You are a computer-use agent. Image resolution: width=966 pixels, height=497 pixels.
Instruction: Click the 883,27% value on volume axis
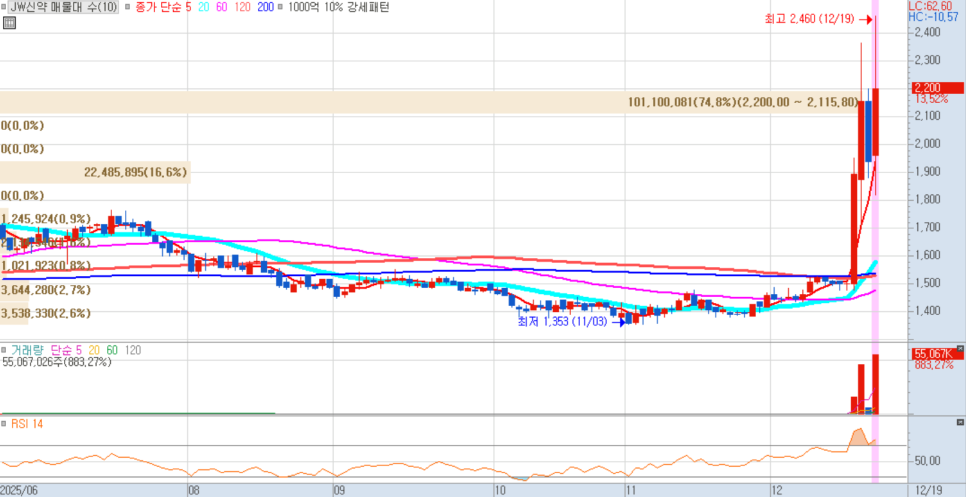(934, 365)
